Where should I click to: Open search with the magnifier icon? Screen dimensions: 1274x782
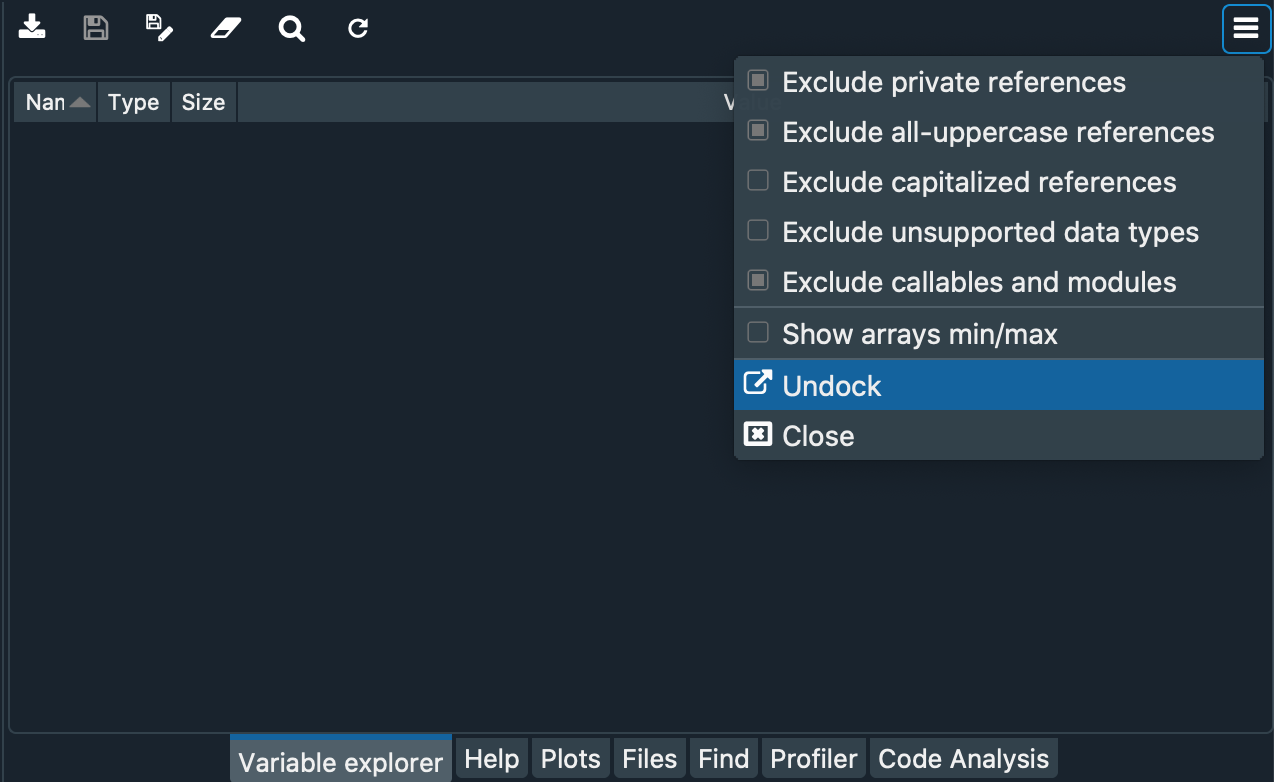[x=291, y=28]
